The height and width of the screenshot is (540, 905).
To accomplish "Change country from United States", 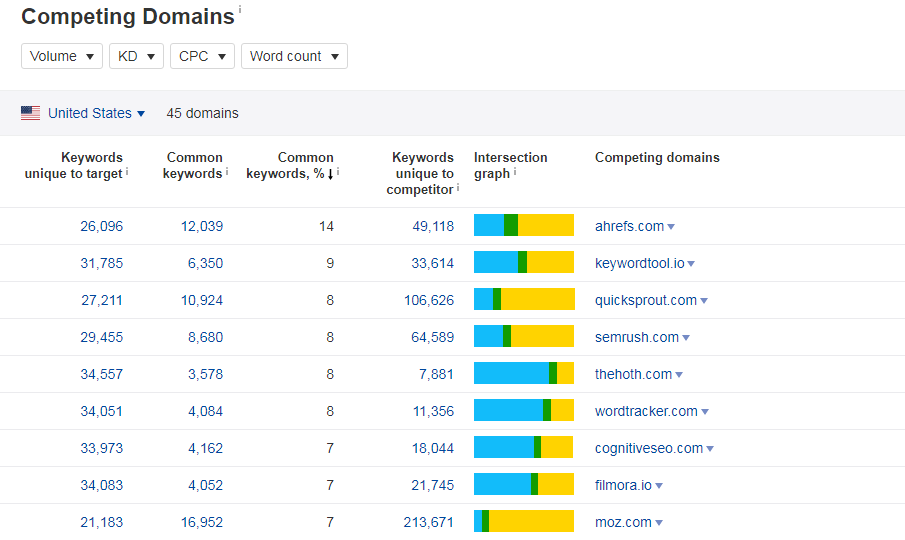I will coord(96,113).
